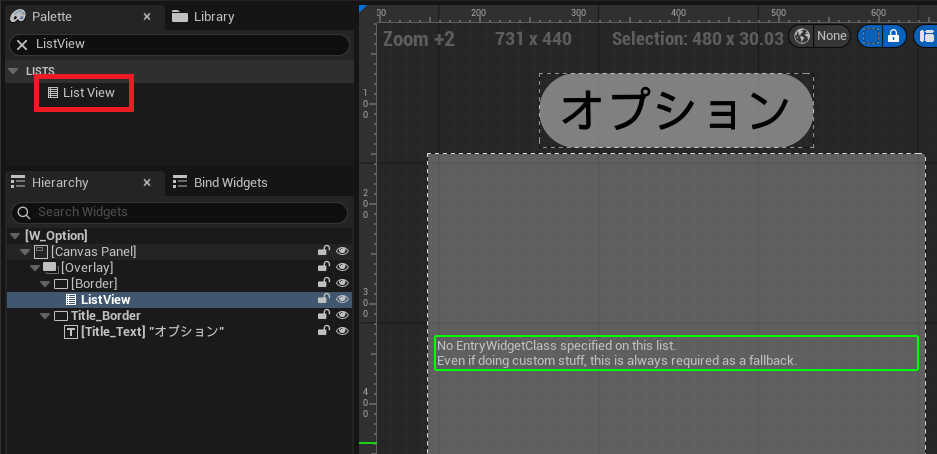Select List View entry in Palette
Screen dimensions: 937x454
[88, 93]
